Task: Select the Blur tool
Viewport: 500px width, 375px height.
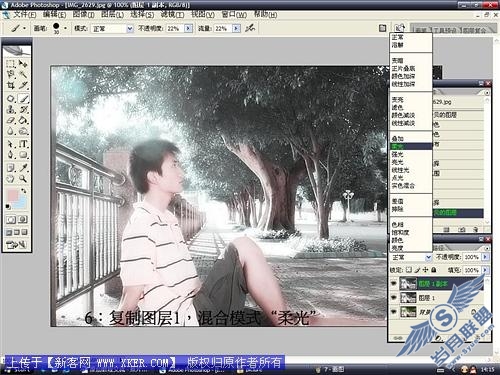Action: pyautogui.click(x=11, y=131)
